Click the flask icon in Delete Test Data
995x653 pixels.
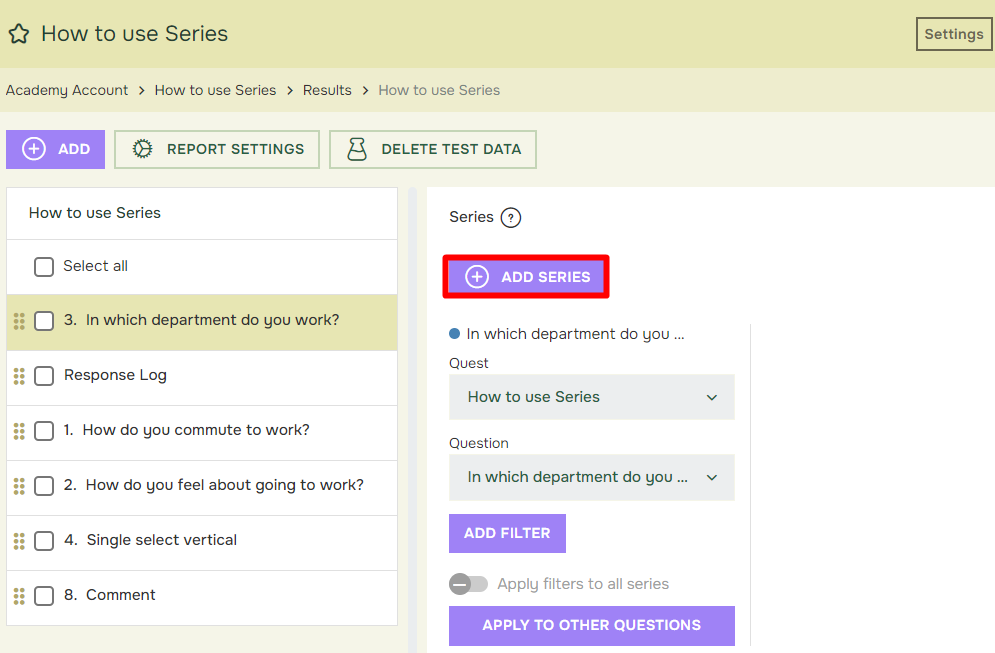[x=357, y=149]
